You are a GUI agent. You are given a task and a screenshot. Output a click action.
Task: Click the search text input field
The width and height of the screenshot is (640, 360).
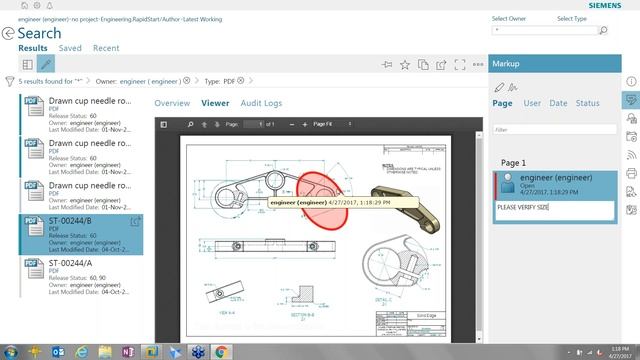pyautogui.click(x=545, y=30)
